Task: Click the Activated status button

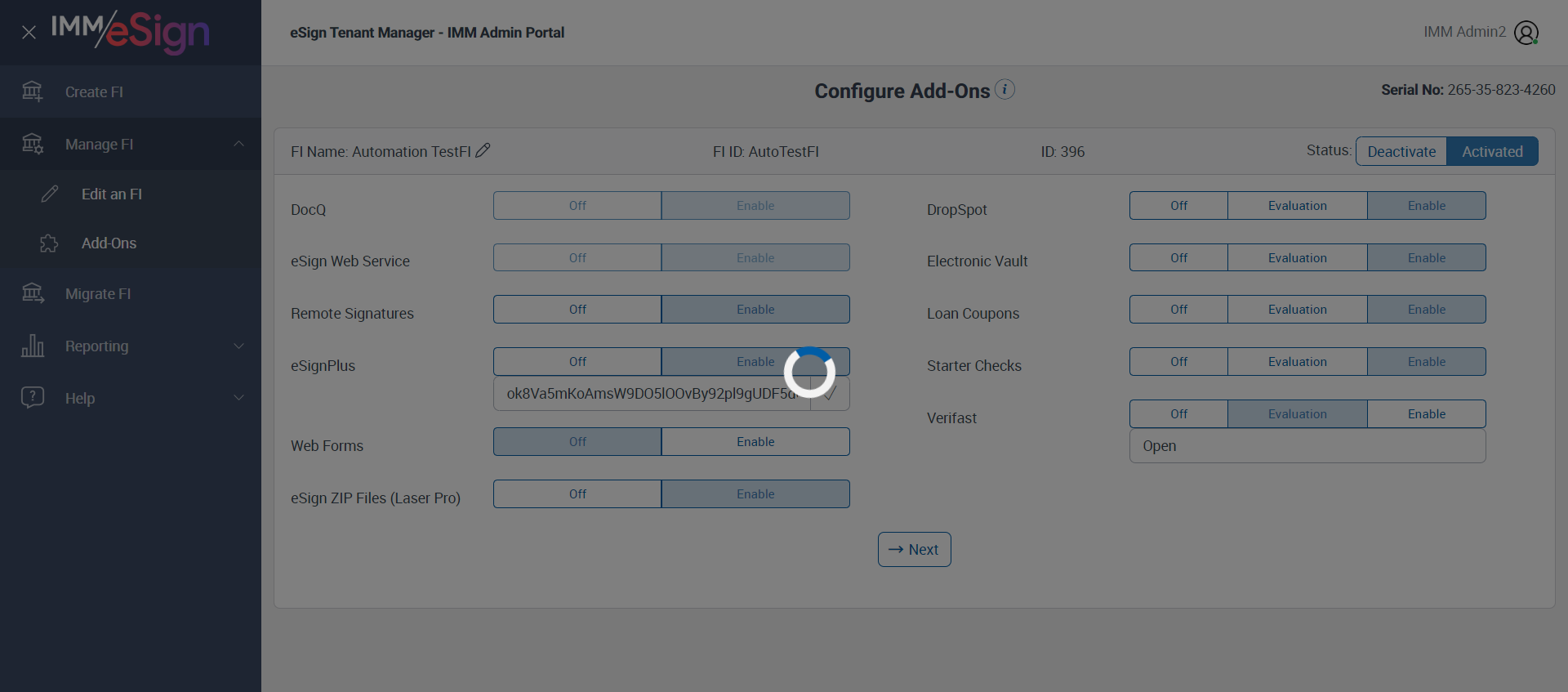Action: click(1492, 151)
